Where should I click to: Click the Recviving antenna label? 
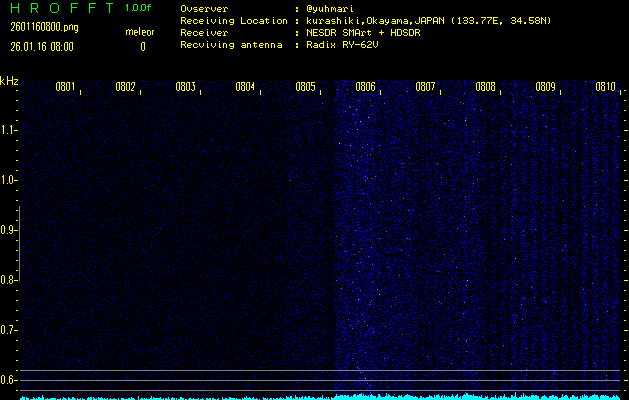tap(231, 45)
